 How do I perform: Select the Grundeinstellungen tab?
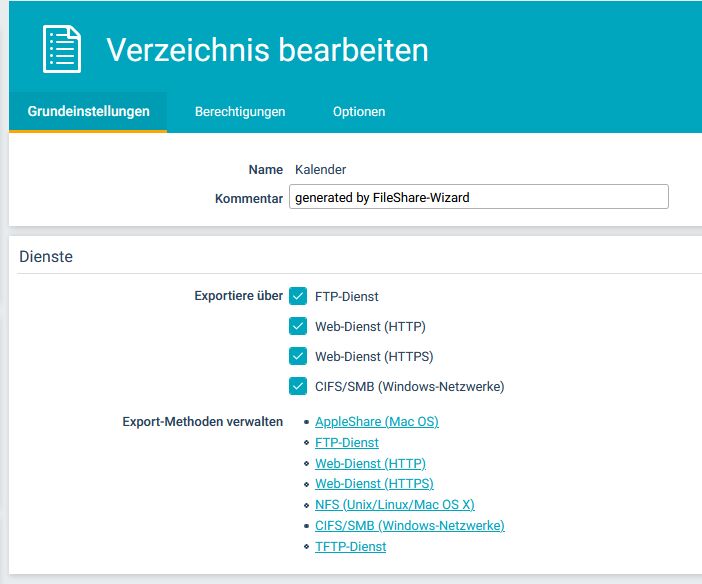tap(88, 112)
